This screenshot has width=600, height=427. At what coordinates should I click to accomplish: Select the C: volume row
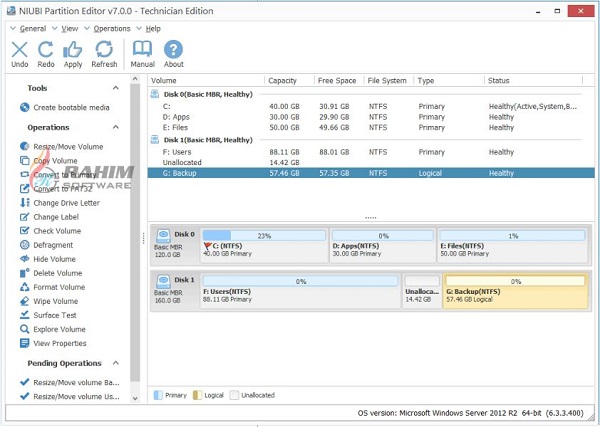(371, 106)
